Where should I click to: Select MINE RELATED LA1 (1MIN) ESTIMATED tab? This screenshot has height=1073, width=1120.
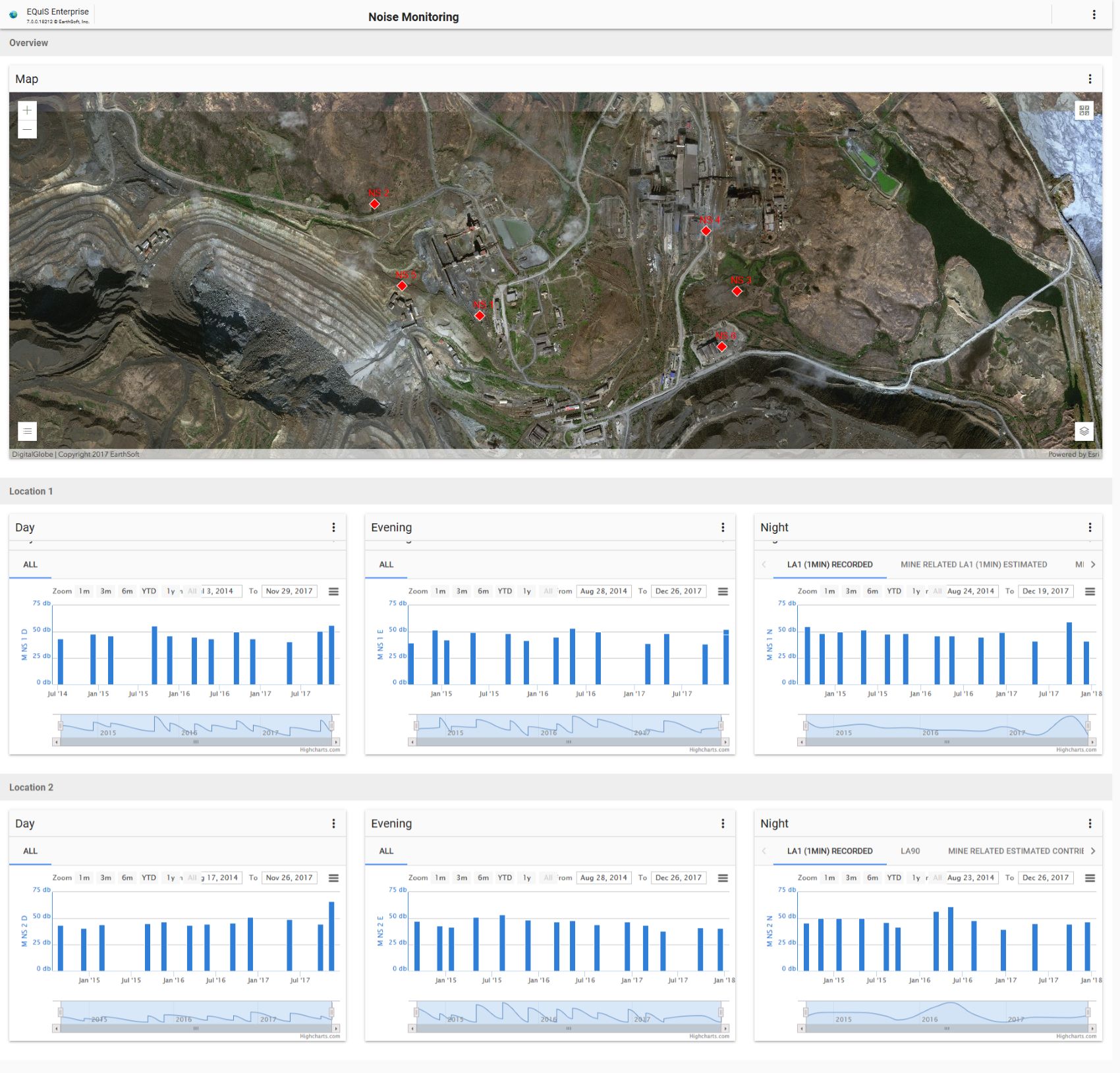pos(973,565)
